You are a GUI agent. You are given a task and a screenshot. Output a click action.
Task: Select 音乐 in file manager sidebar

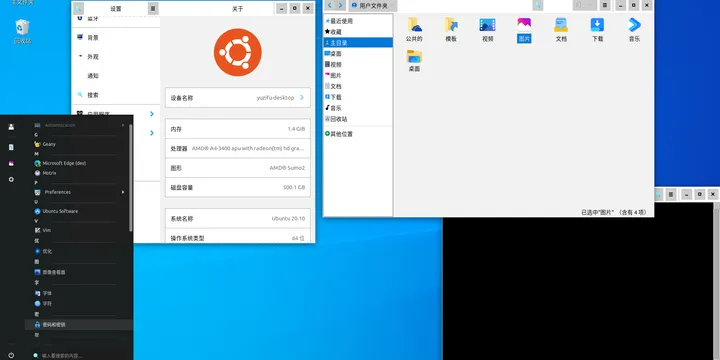click(358, 108)
